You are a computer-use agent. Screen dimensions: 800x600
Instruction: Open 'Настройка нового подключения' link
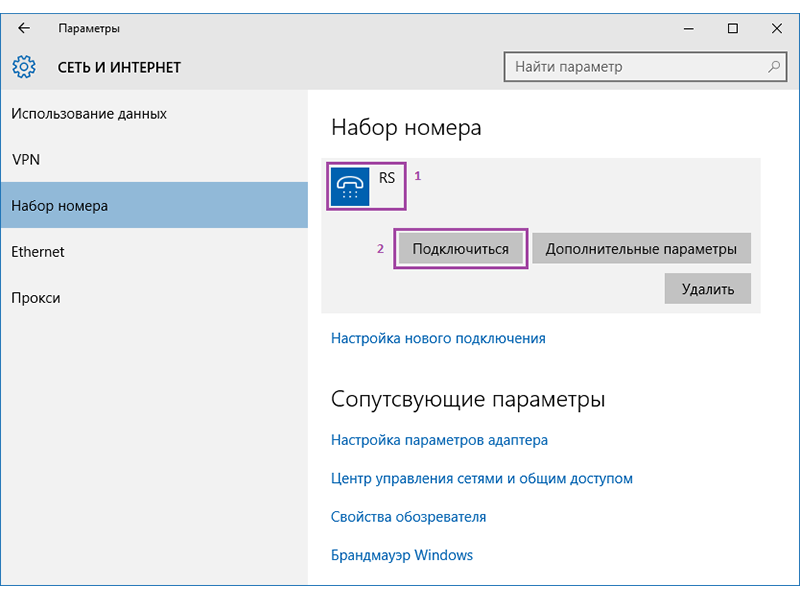[438, 338]
